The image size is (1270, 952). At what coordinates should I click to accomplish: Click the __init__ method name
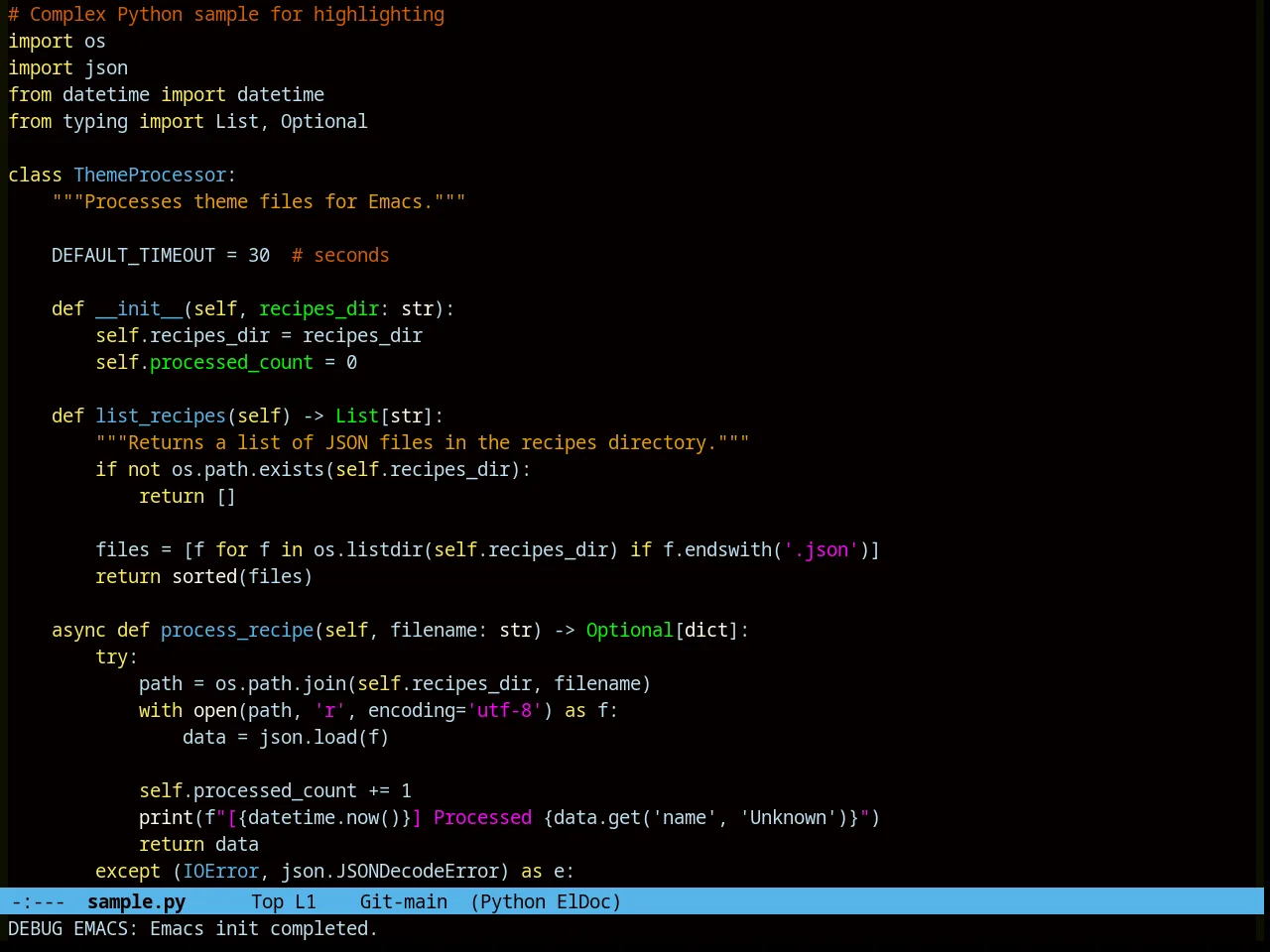139,308
